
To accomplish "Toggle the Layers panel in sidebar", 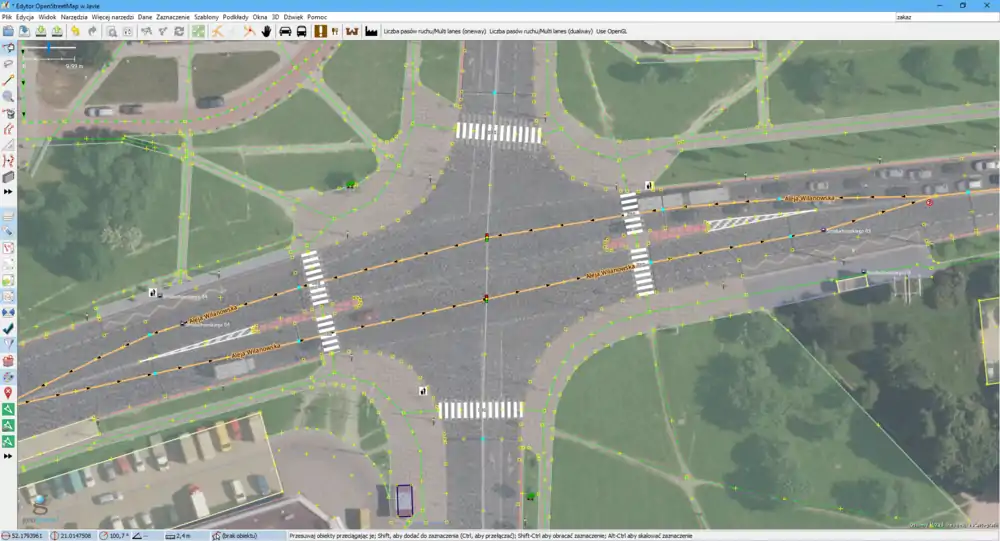I will coord(8,215).
